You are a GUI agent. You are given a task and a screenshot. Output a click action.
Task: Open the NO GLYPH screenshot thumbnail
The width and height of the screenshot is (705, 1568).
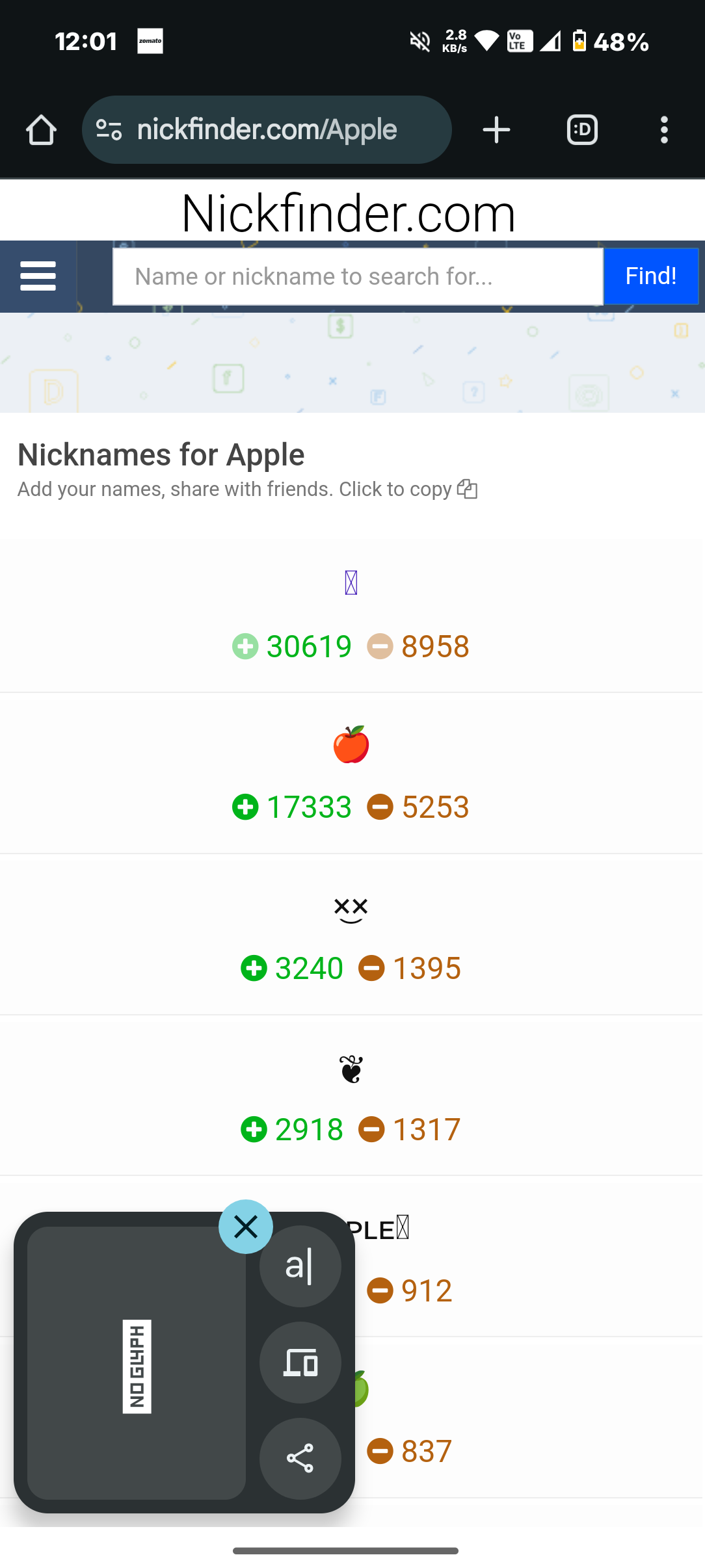pyautogui.click(x=137, y=1363)
